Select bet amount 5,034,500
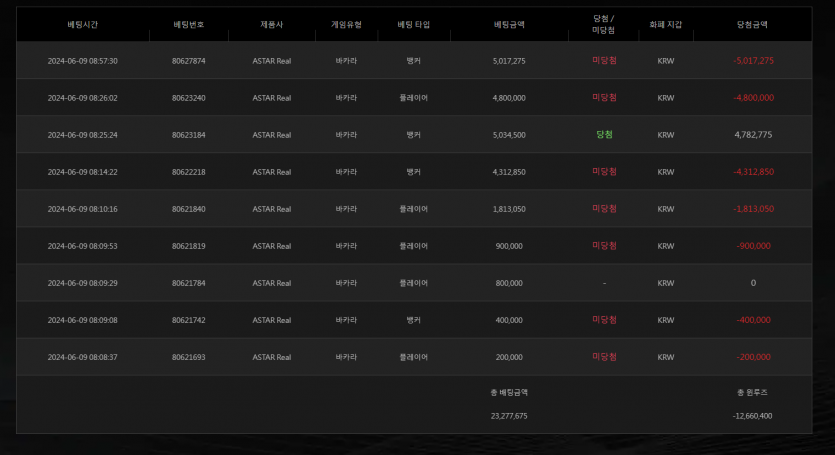The width and height of the screenshot is (835, 455). coord(509,135)
